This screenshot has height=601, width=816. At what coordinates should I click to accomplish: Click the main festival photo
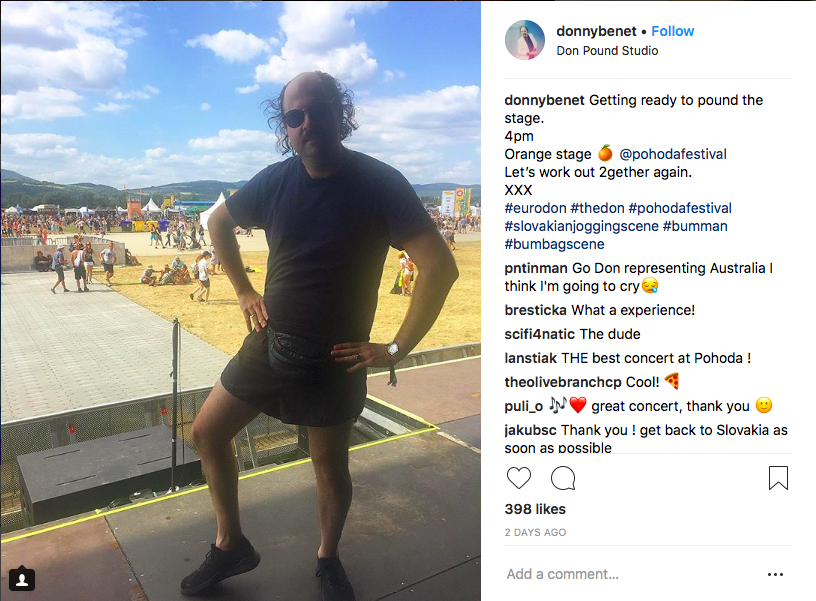coord(240,301)
